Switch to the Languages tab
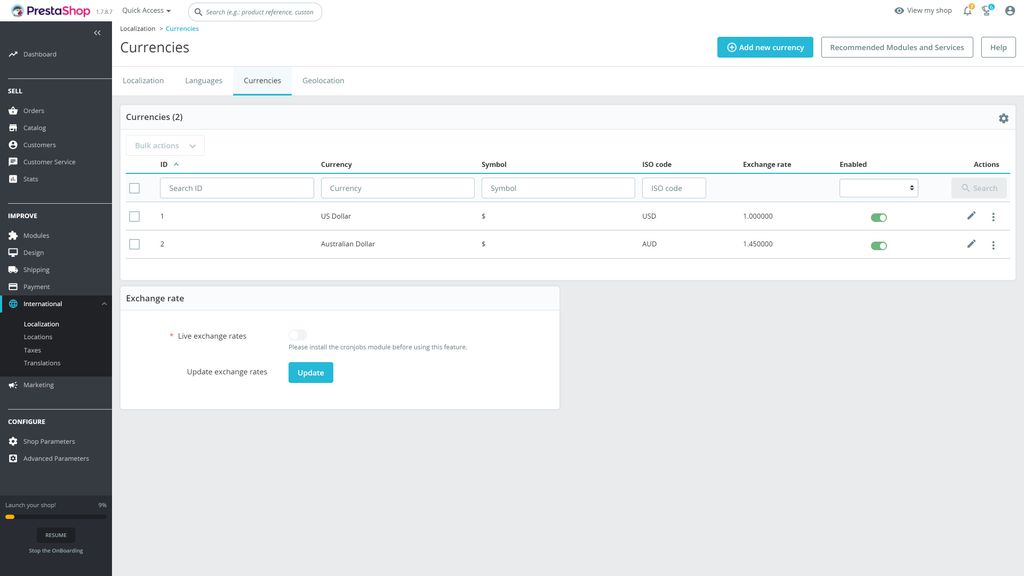Screen dimensions: 1024x576 tap(203, 79)
